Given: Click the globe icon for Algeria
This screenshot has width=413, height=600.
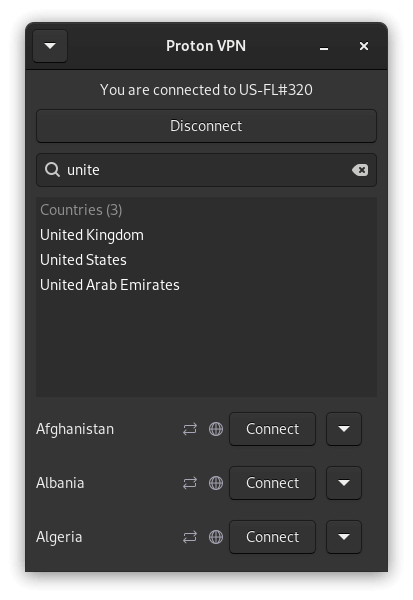Looking at the screenshot, I should pos(216,537).
